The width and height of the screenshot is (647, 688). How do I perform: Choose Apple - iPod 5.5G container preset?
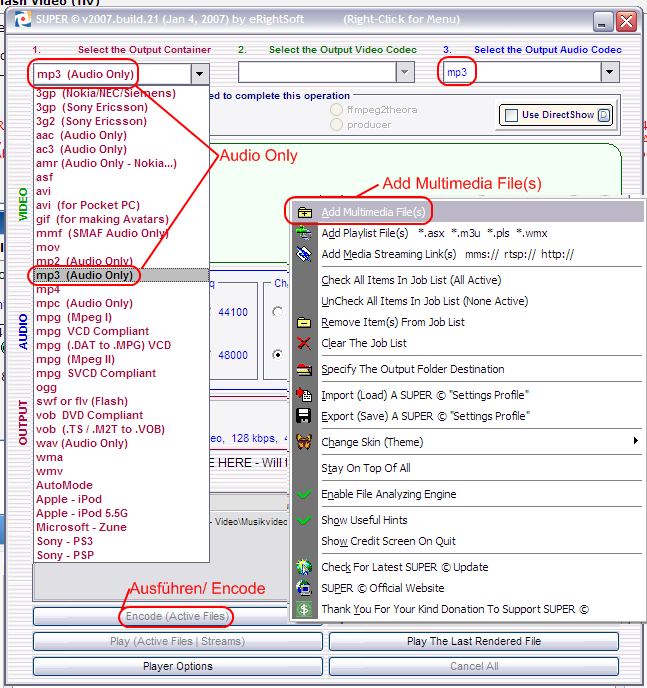coord(122,513)
